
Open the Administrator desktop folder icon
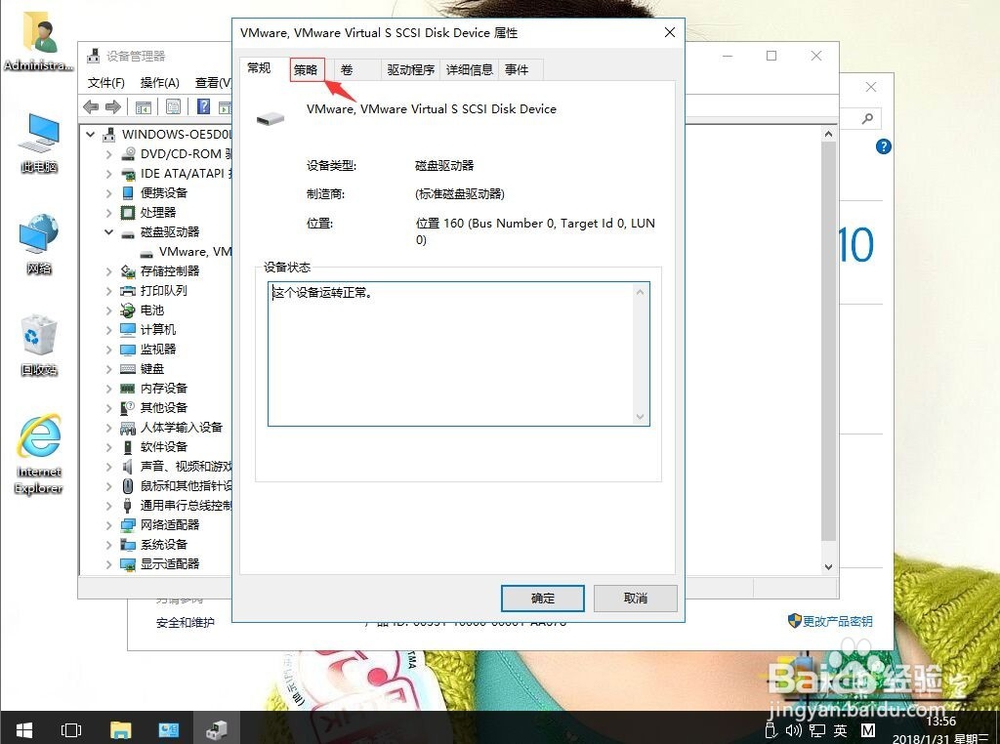pyautogui.click(x=39, y=41)
